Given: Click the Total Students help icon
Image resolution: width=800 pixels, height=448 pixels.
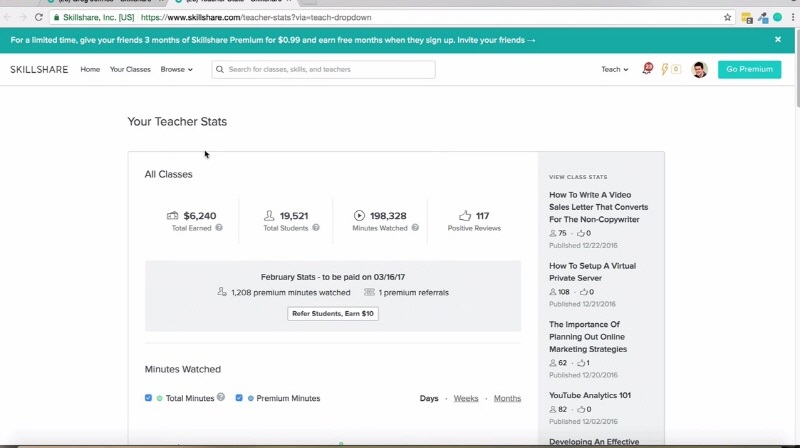Looking at the screenshot, I should (x=316, y=228).
